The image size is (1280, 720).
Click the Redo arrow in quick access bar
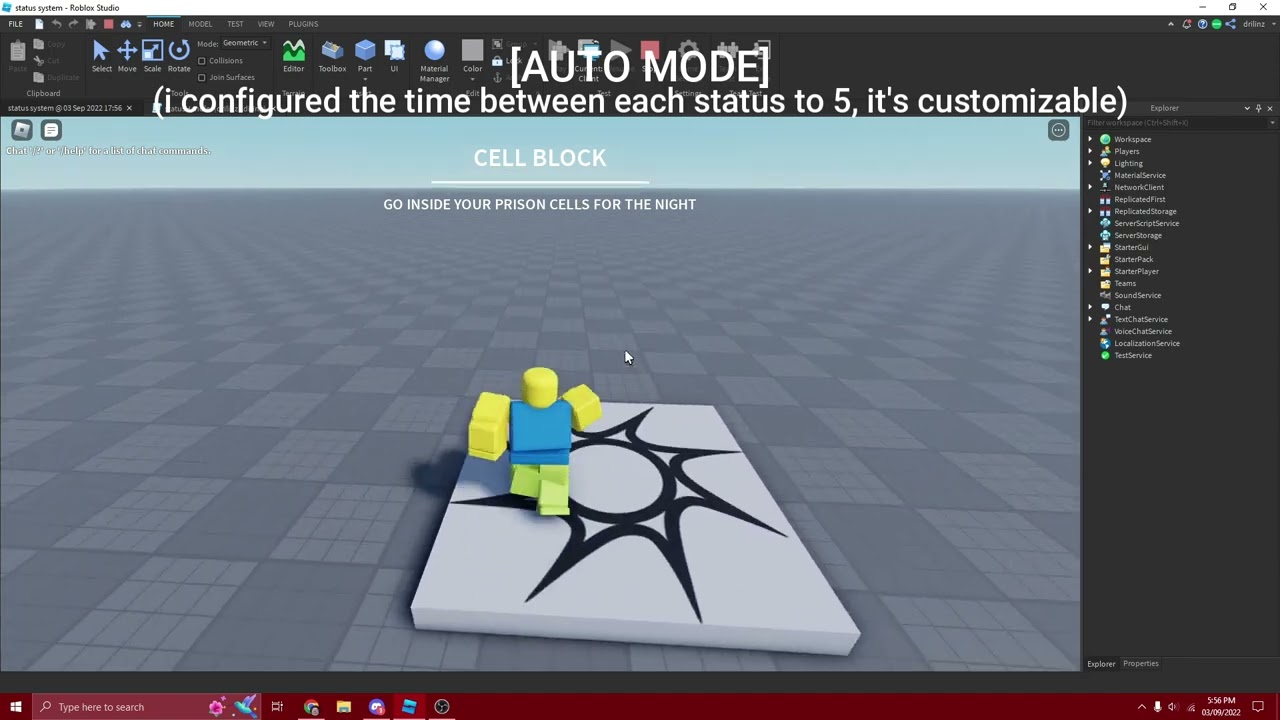pyautogui.click(x=73, y=24)
